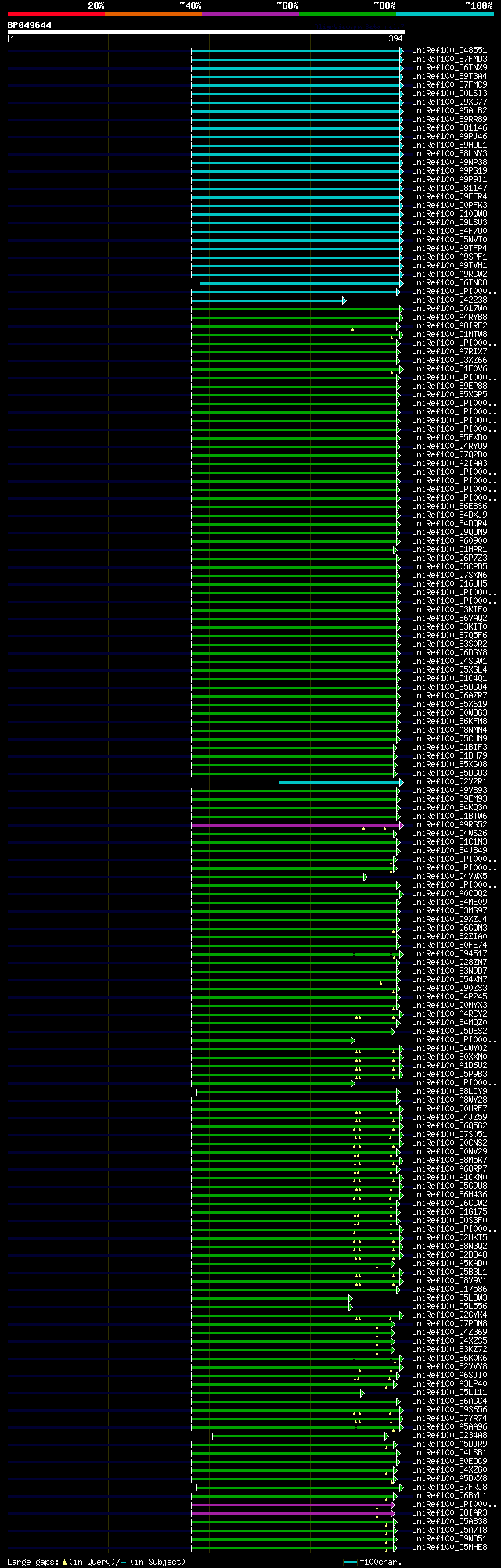Click hit label UniRef100_A9PJ46
The image size is (501, 1568).
point(449,136)
